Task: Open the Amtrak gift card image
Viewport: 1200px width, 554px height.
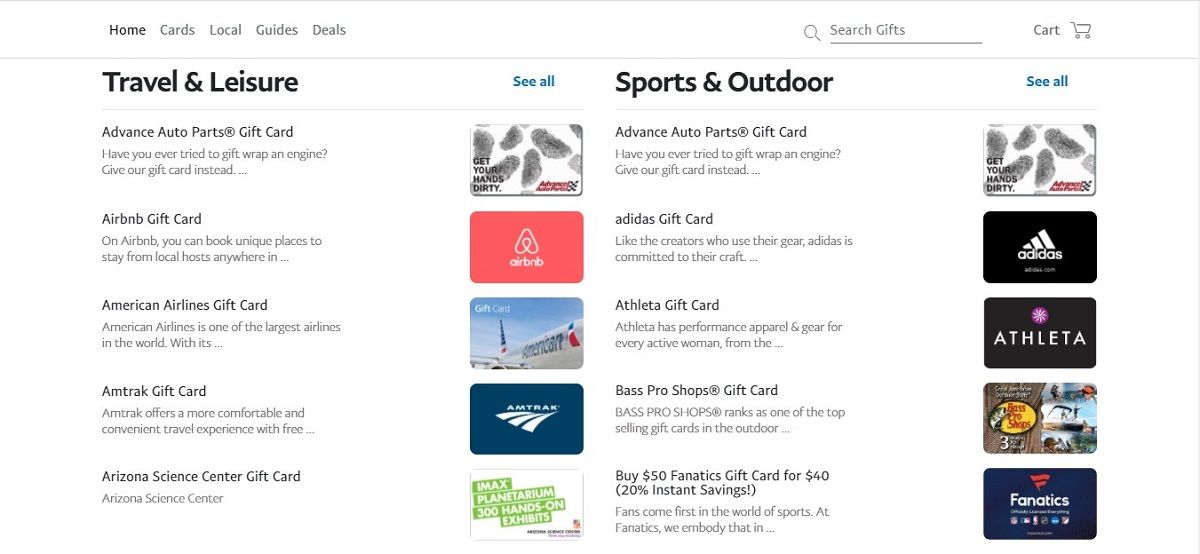Action: coord(526,419)
